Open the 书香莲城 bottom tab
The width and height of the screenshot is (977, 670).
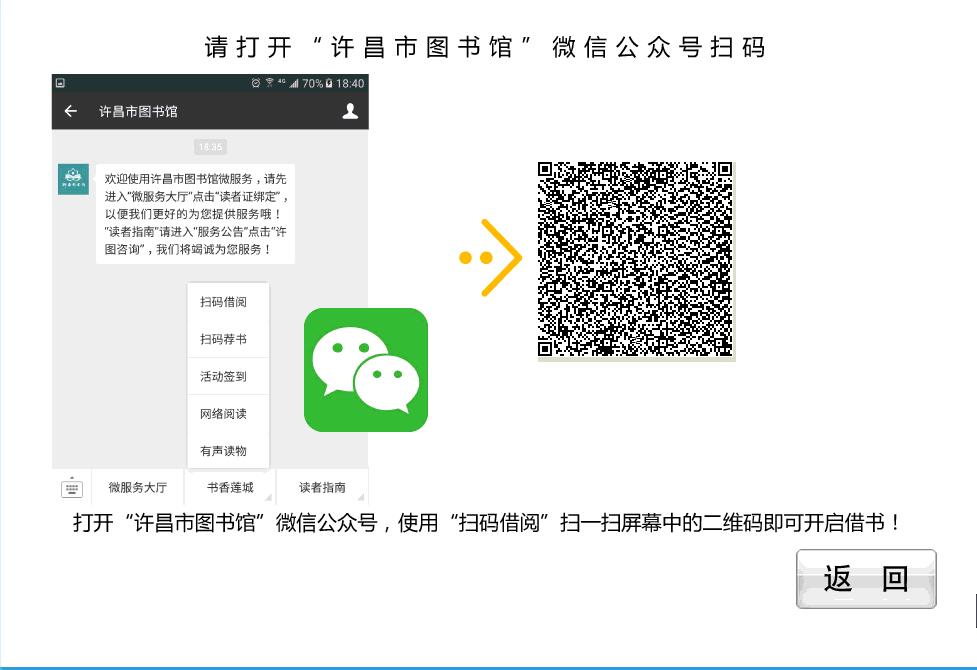(230, 487)
